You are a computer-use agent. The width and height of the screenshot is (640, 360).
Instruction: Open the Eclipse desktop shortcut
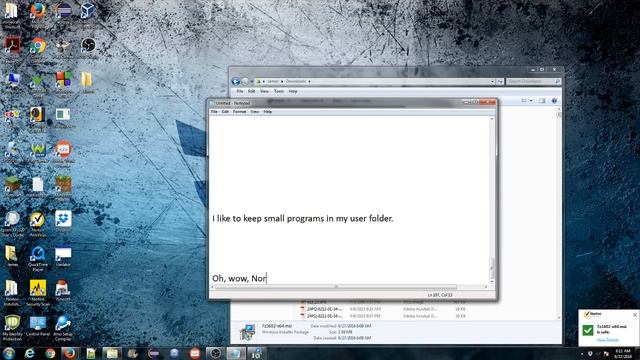pyautogui.click(x=63, y=11)
